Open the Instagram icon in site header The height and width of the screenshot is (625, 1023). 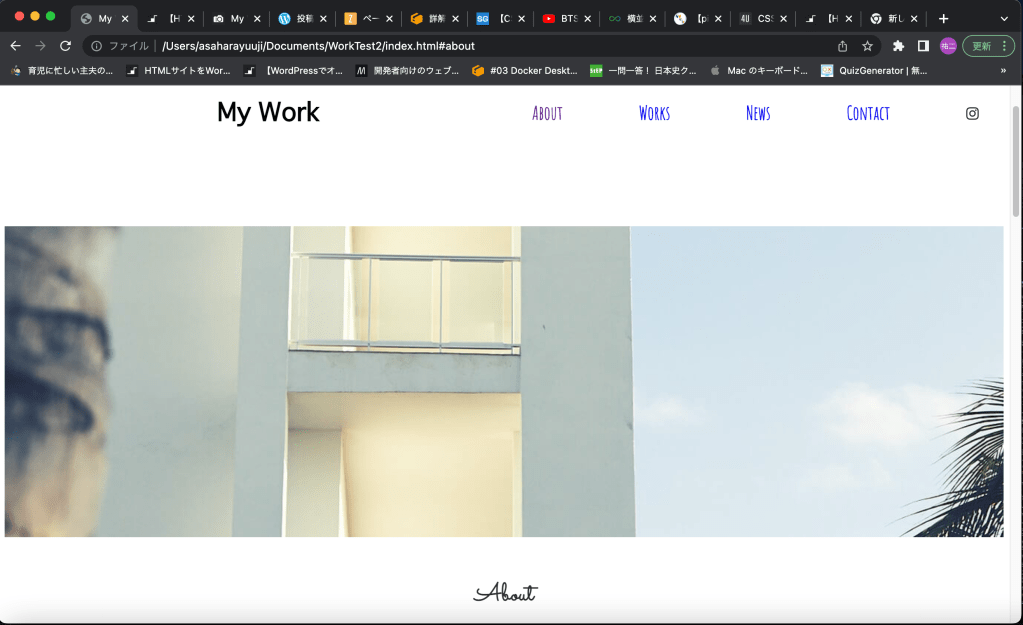click(x=972, y=113)
